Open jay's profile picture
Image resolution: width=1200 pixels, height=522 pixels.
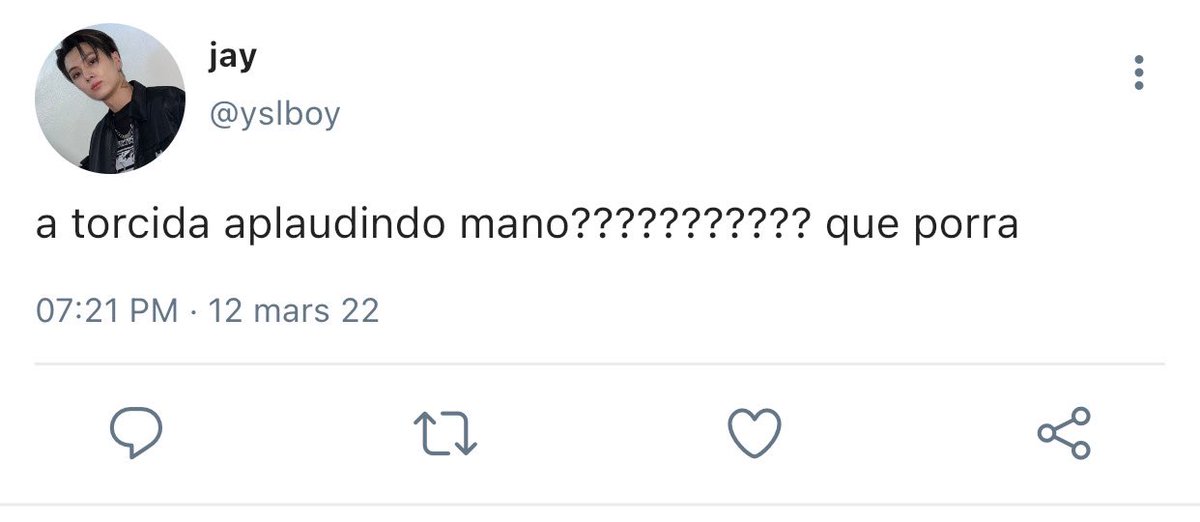[110, 100]
